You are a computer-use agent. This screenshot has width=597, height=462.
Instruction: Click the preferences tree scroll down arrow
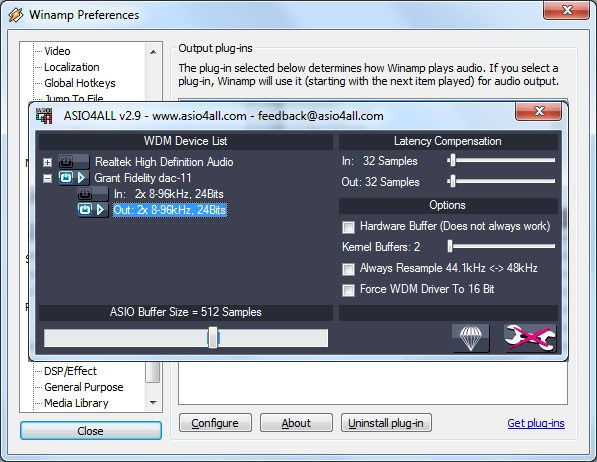click(153, 402)
